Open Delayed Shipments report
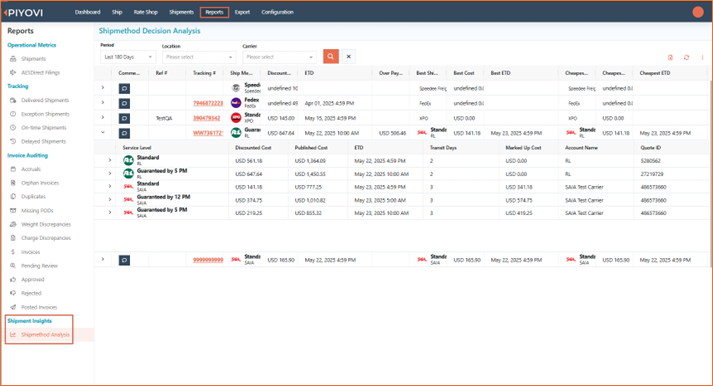The height and width of the screenshot is (386, 713). pyautogui.click(x=43, y=141)
